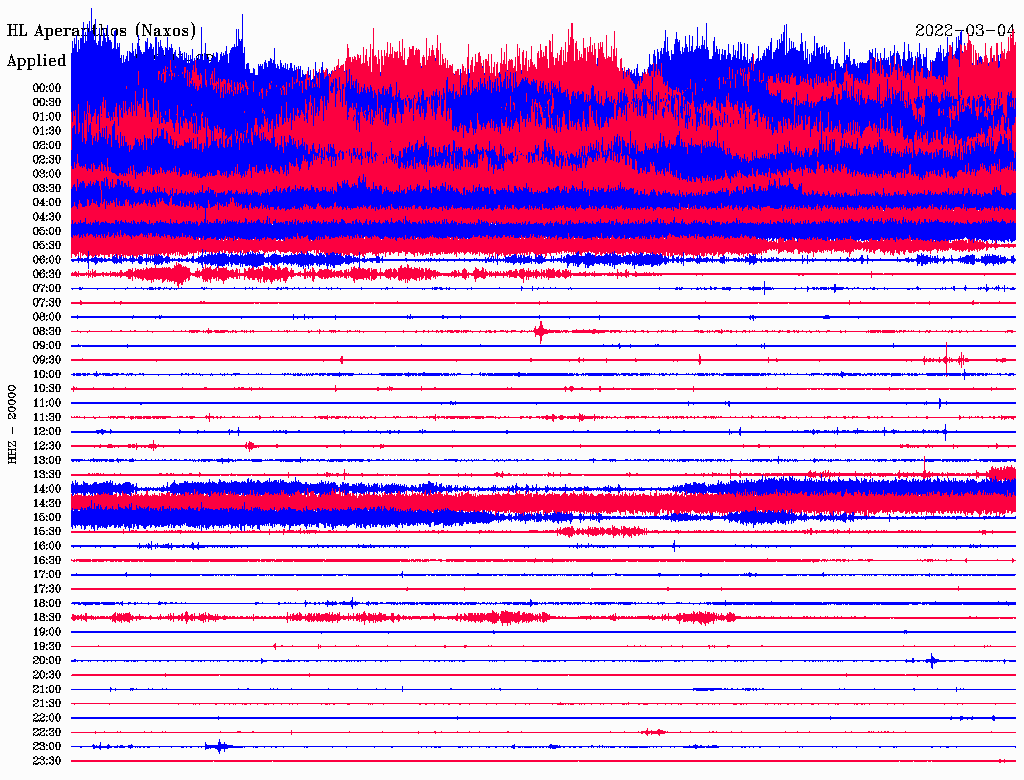Click the station title HL Aperathos (Naxos)
1024x780 pixels.
101,31
